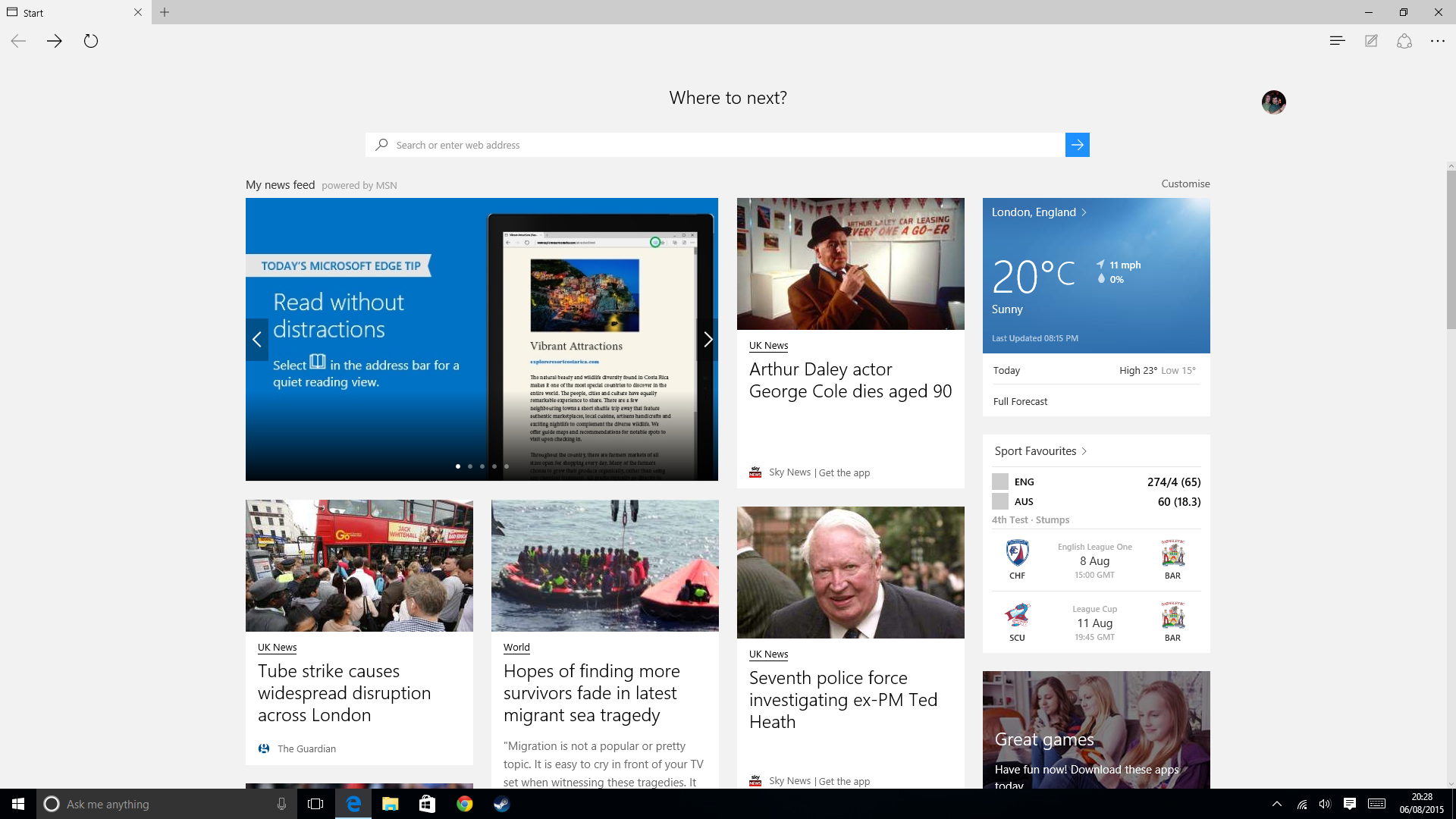This screenshot has height=819, width=1456.
Task: Select the Start tab
Action: pyautogui.click(x=76, y=12)
